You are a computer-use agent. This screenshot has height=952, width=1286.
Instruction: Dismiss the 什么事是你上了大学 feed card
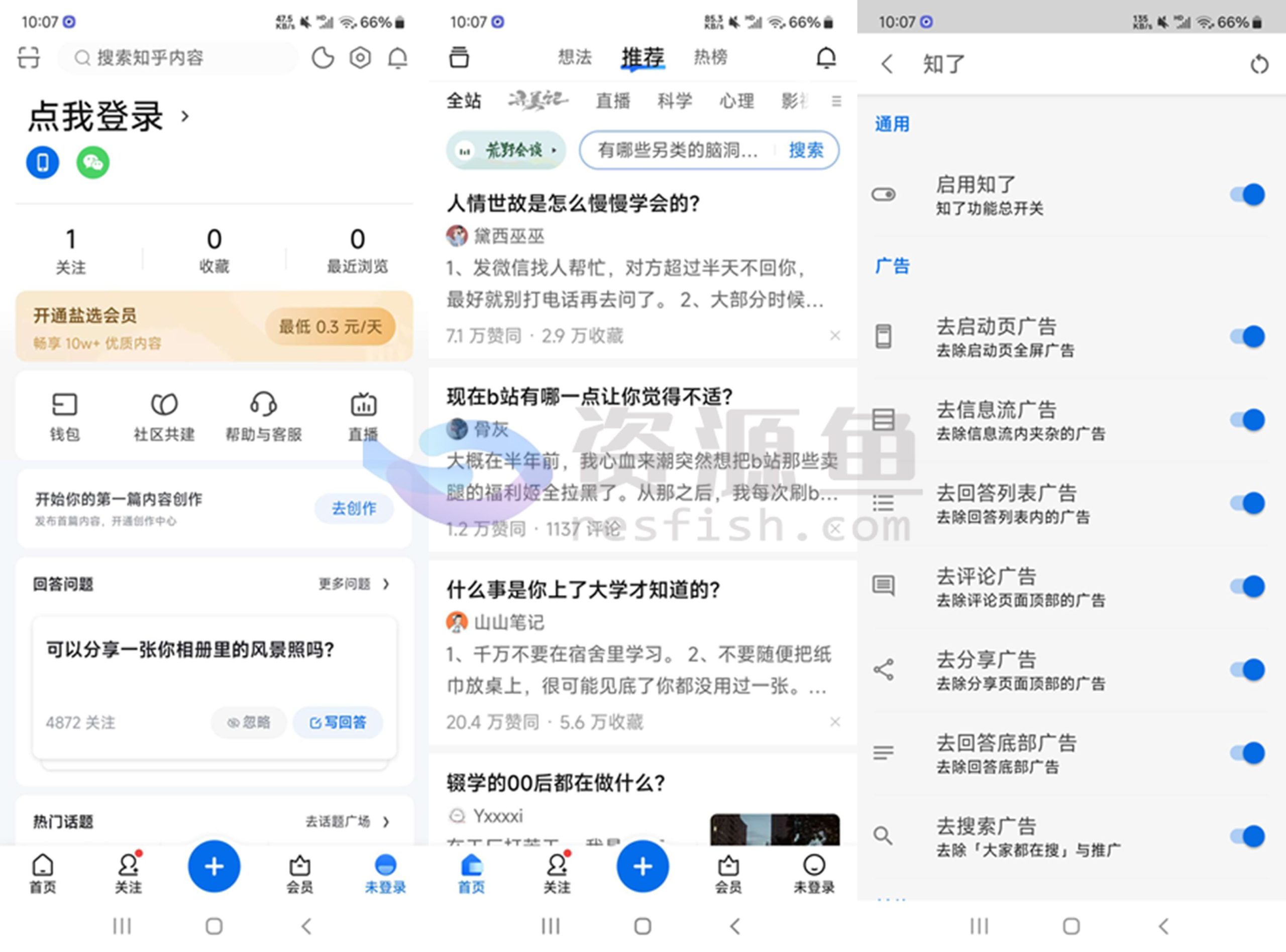tap(835, 722)
